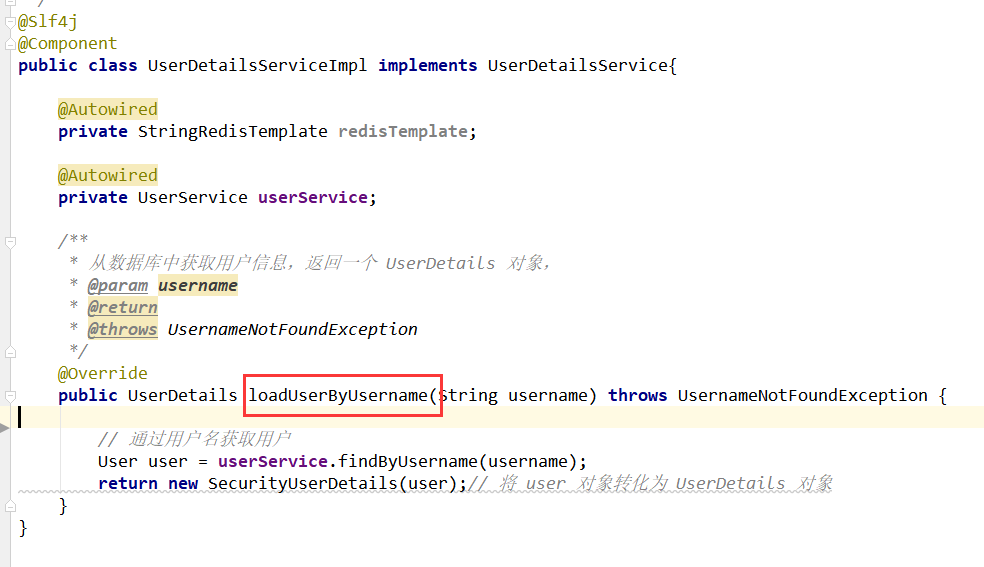The image size is (984, 567).
Task: Click the UserDetails return type
Action: point(183,395)
